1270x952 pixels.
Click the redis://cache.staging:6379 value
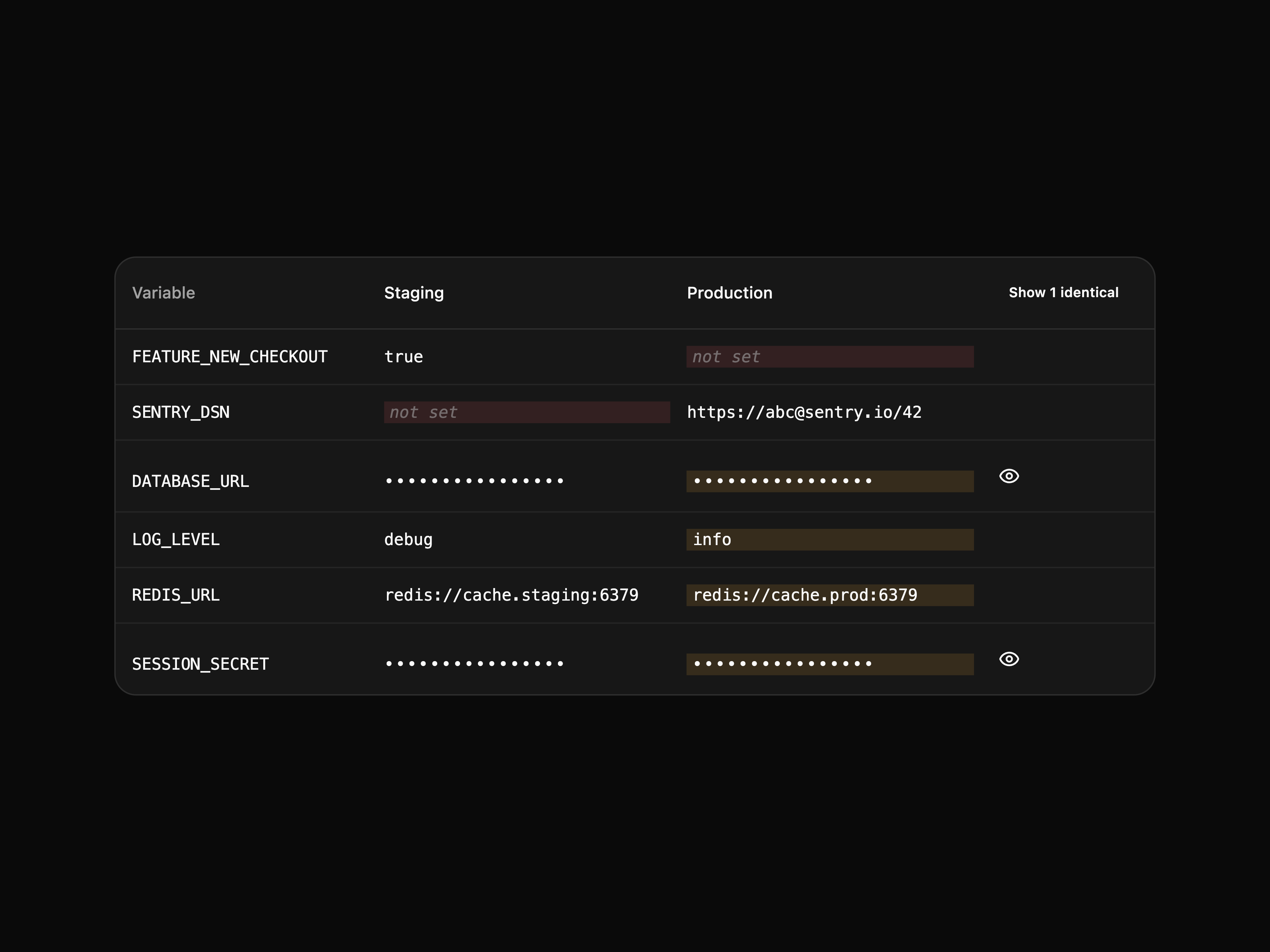point(511,596)
